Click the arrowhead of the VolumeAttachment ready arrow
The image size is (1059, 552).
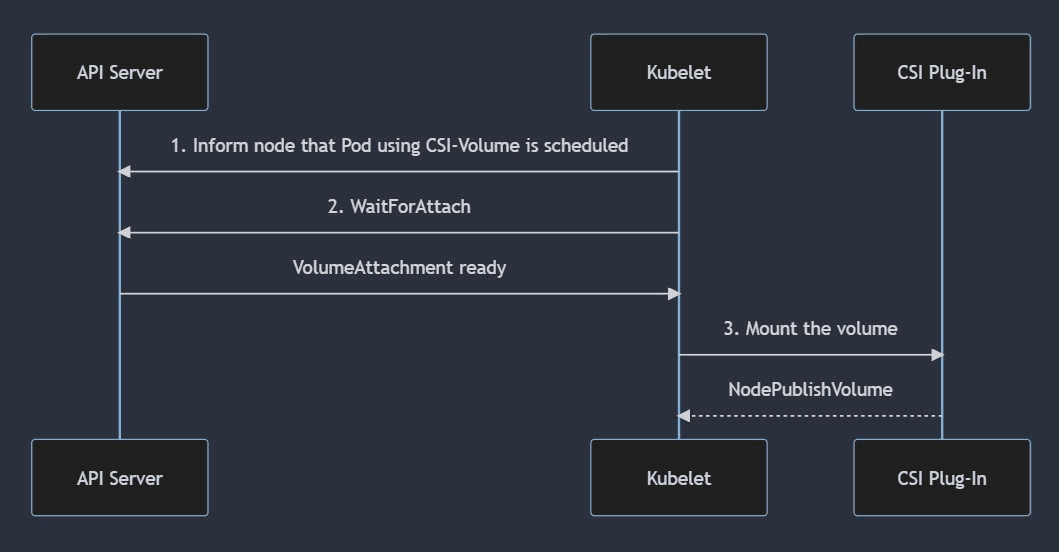(x=675, y=294)
